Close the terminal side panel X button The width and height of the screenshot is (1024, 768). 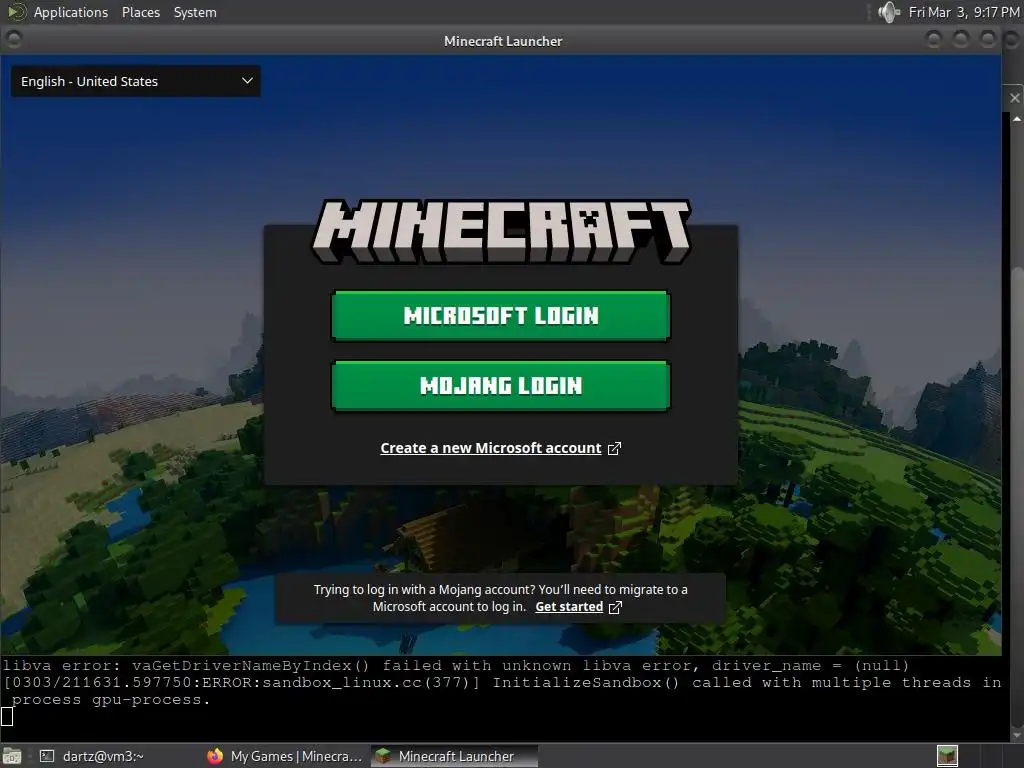click(1014, 98)
